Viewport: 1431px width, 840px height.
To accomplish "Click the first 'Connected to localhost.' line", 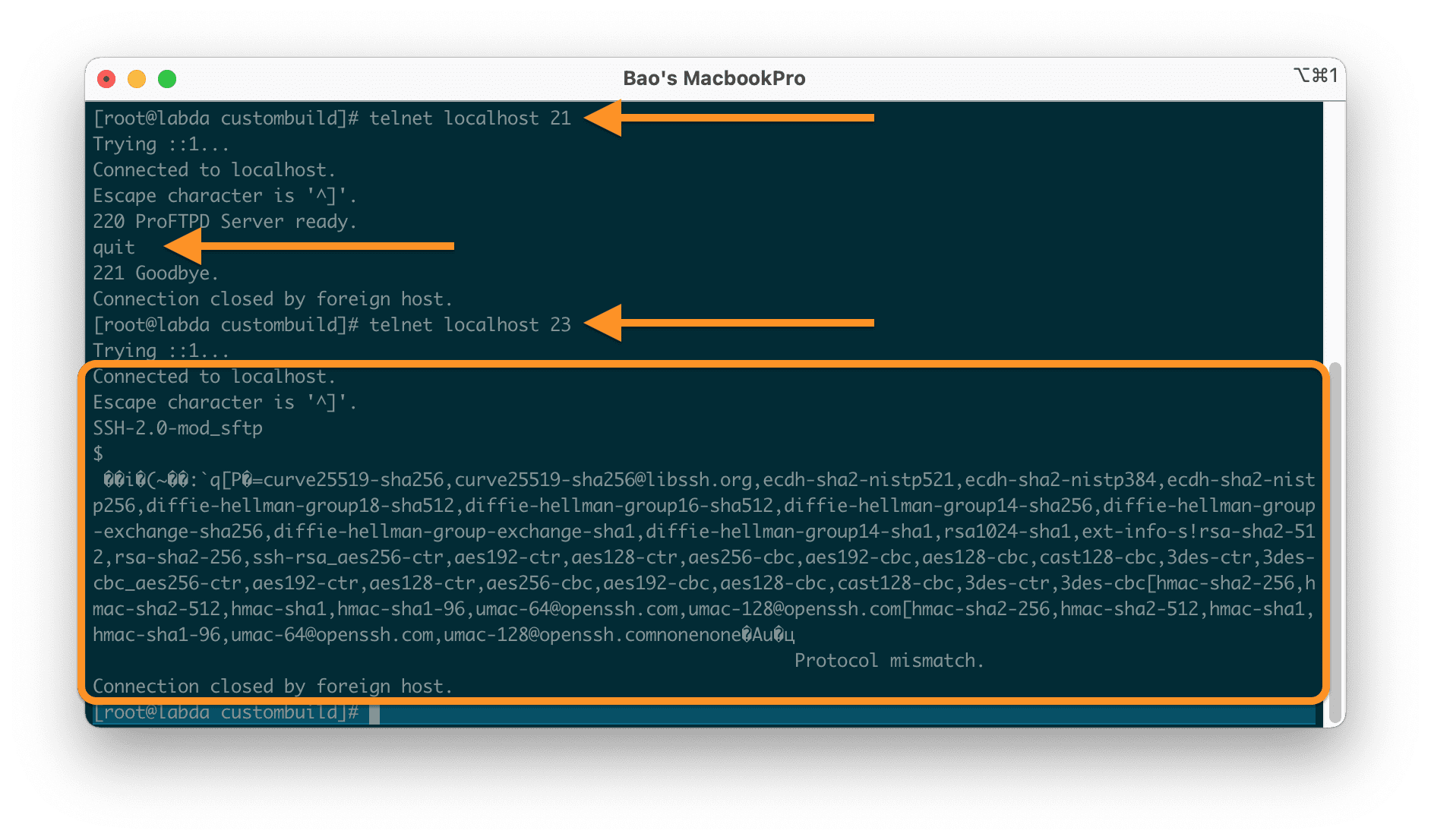I will [x=214, y=170].
